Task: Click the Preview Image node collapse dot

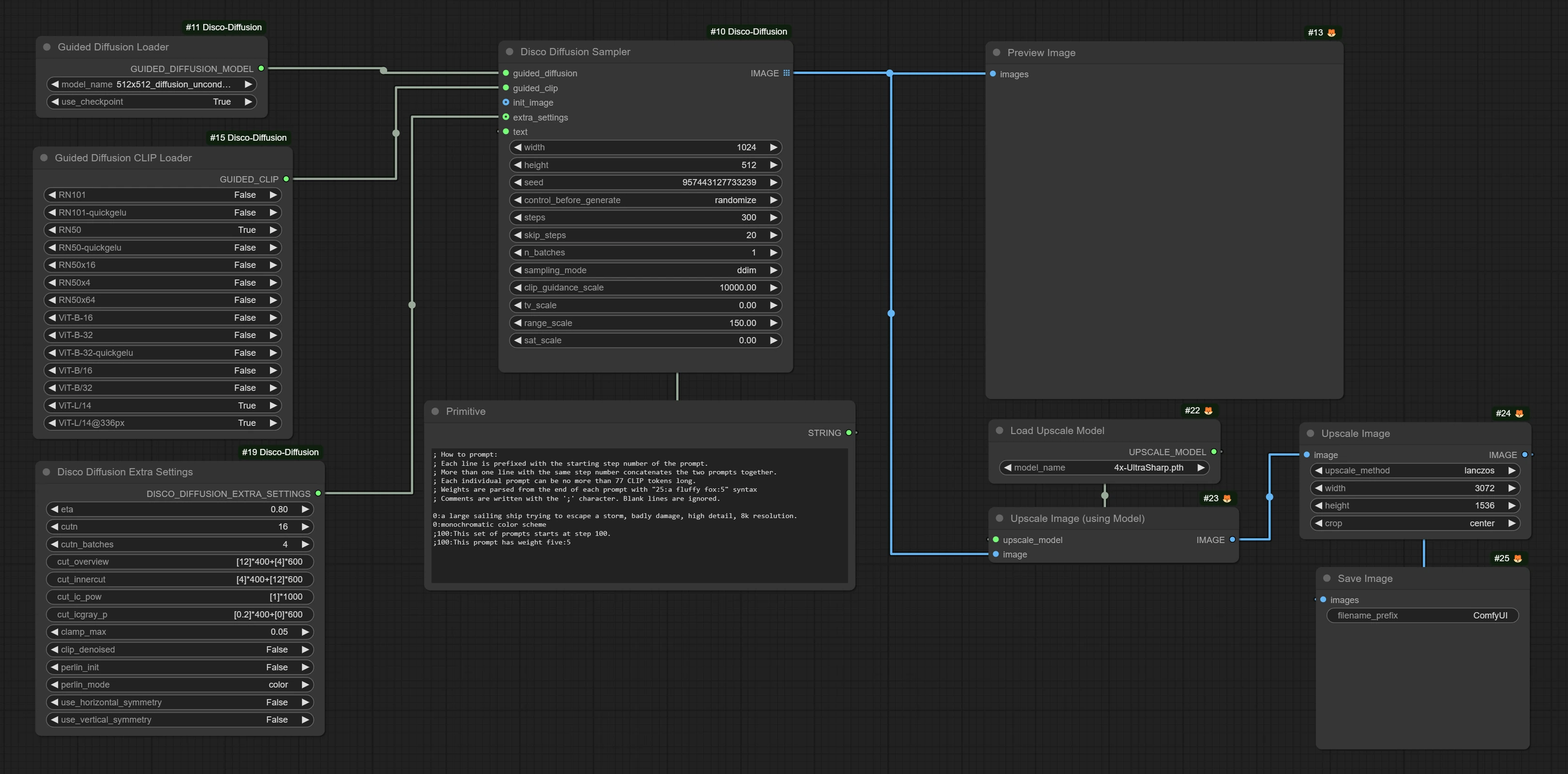Action: coord(996,52)
